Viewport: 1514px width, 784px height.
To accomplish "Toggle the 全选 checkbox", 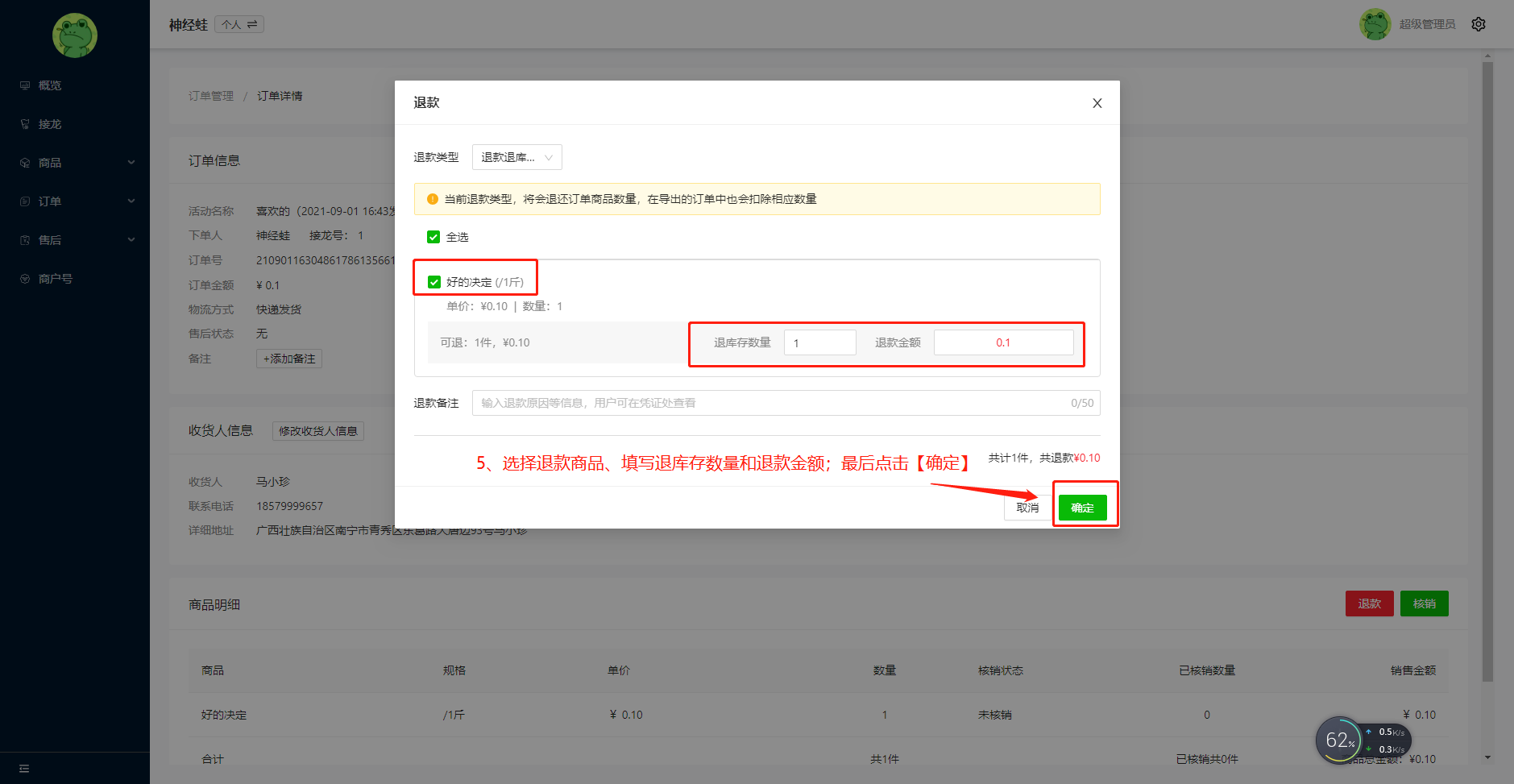I will (433, 237).
